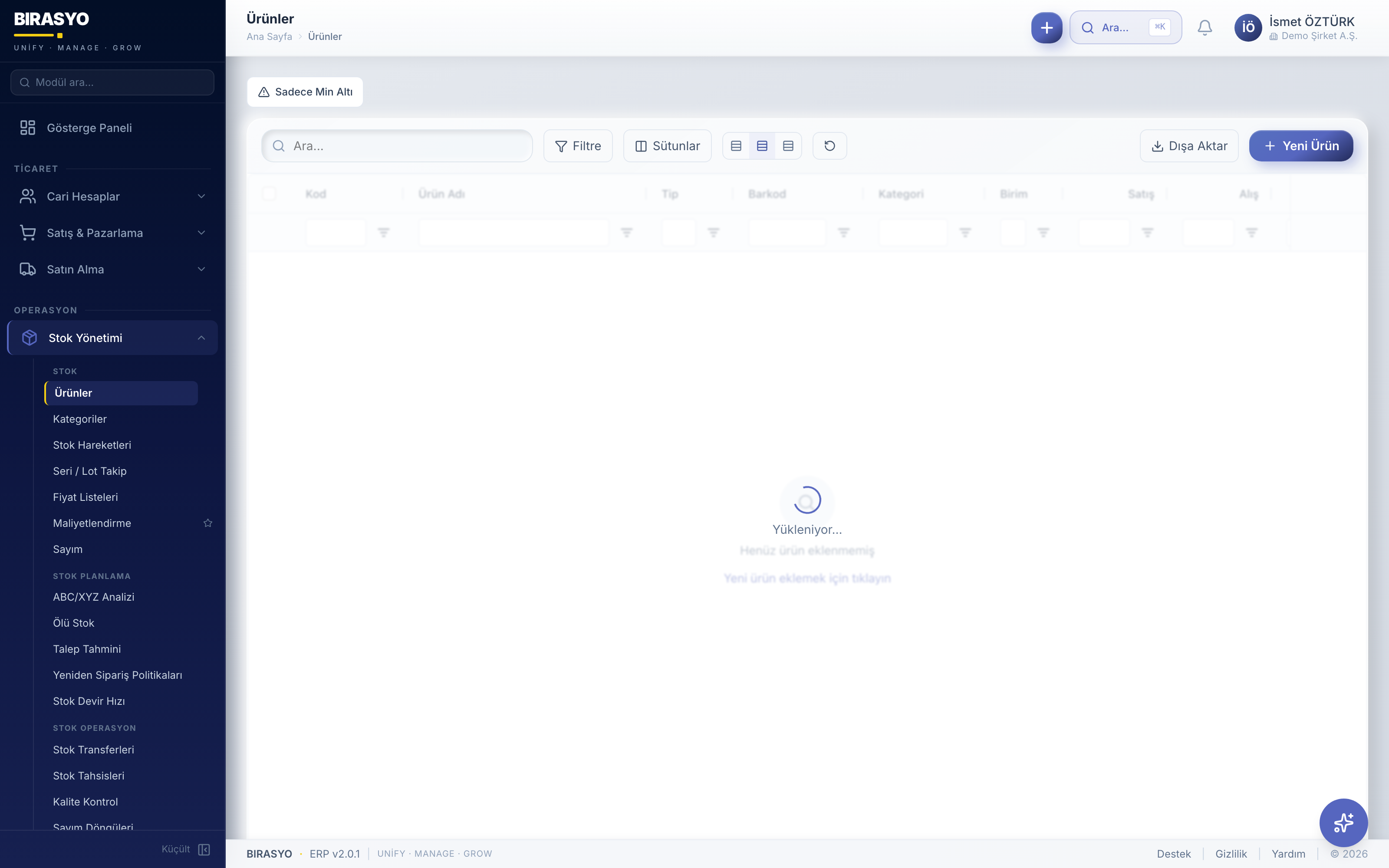
Task: Expand Satış & Pazarlama section
Action: [112, 233]
